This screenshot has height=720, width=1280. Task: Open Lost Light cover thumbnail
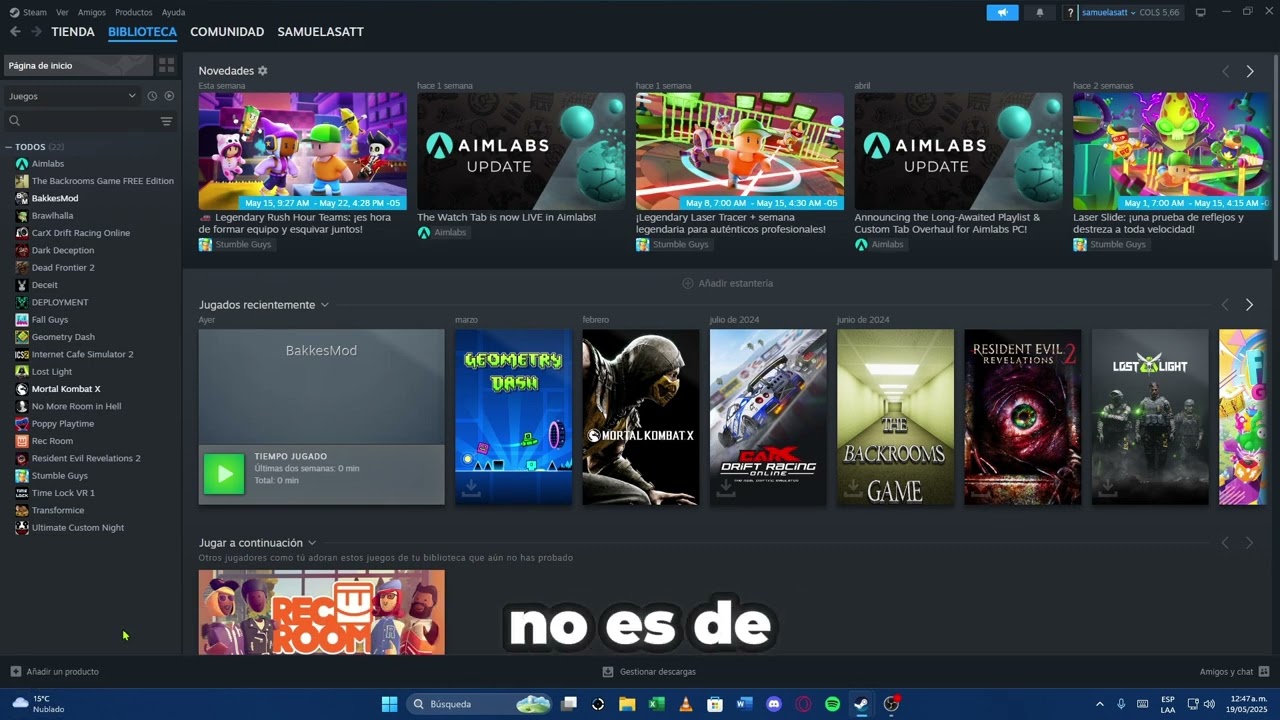pos(1150,417)
